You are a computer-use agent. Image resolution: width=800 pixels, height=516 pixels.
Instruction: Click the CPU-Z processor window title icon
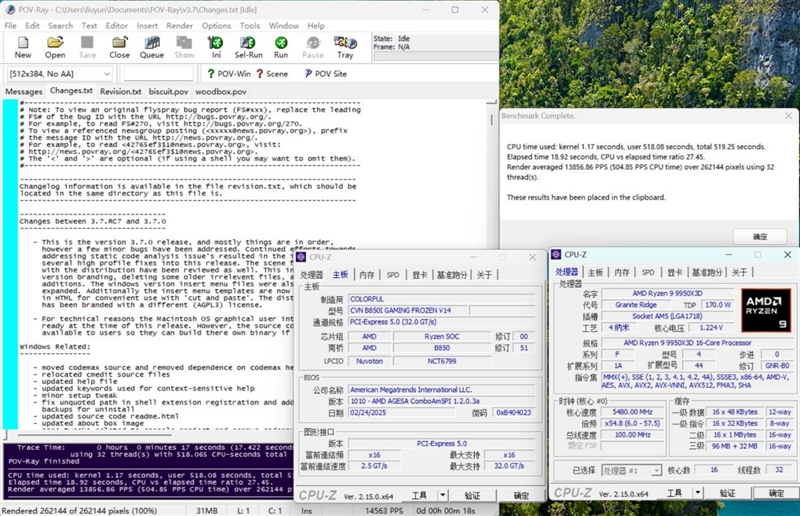tap(556, 254)
